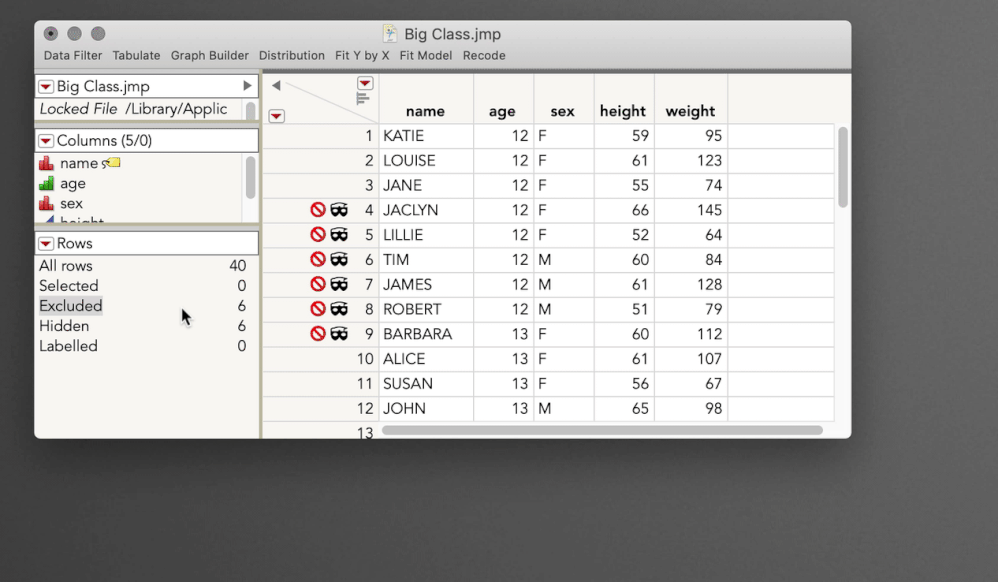Image resolution: width=998 pixels, height=582 pixels.
Task: Click All rows in Rows panel
Action: 66,266
